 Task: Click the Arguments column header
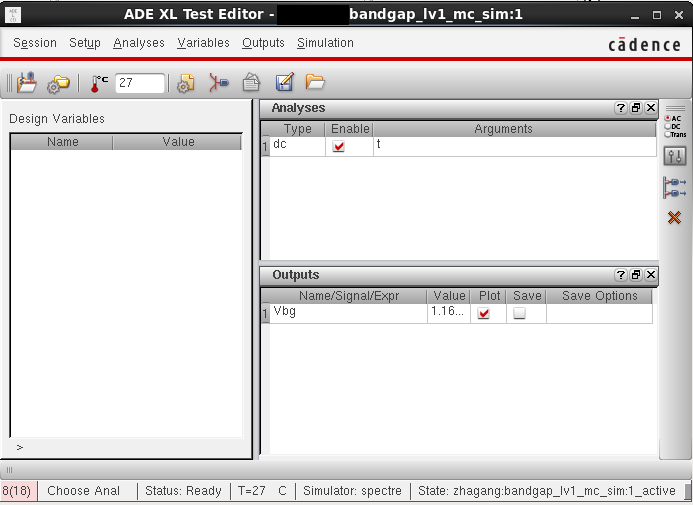tap(515, 129)
